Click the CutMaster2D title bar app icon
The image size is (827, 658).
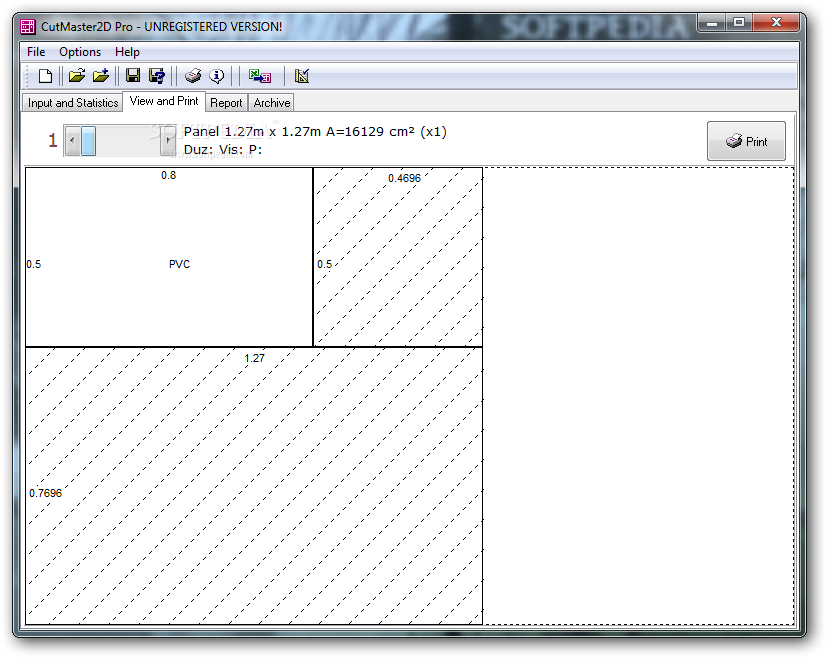click(x=27, y=26)
